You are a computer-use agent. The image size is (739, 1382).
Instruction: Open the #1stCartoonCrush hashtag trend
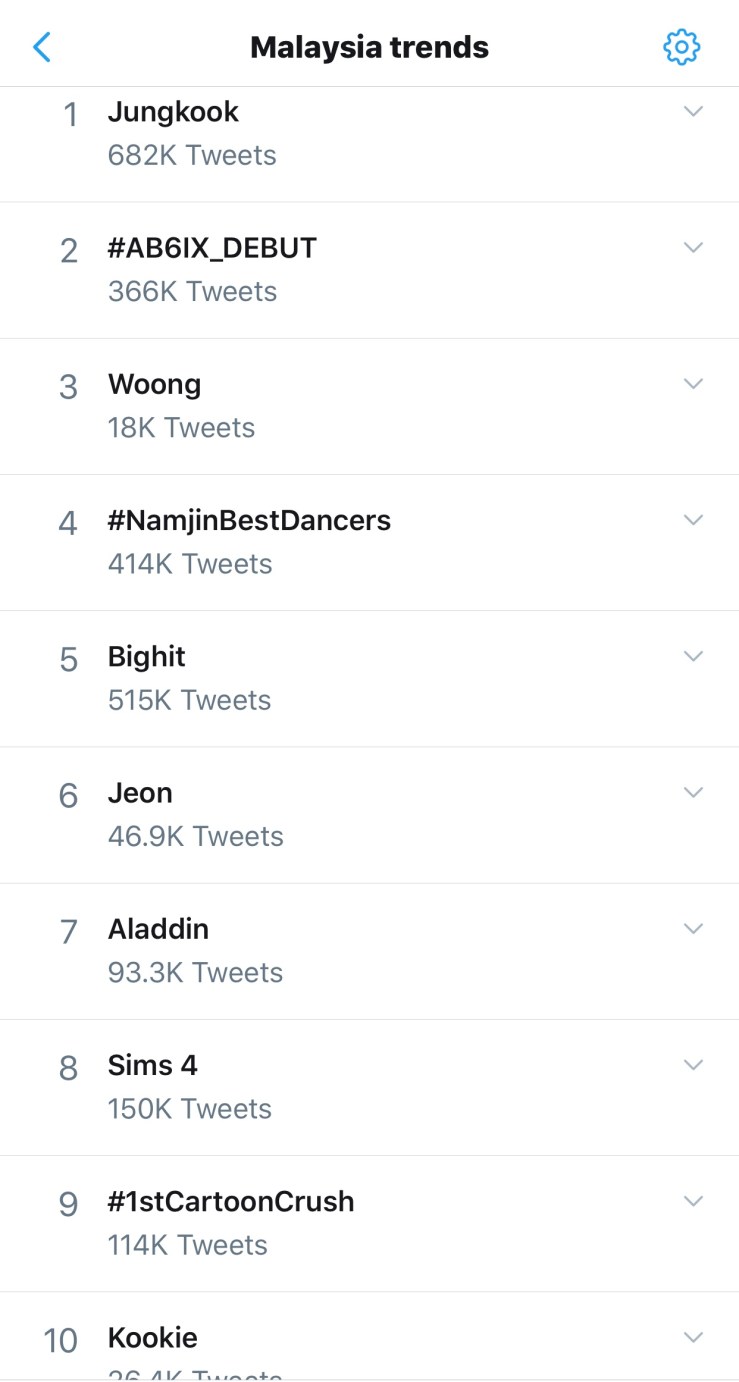[x=231, y=1202]
